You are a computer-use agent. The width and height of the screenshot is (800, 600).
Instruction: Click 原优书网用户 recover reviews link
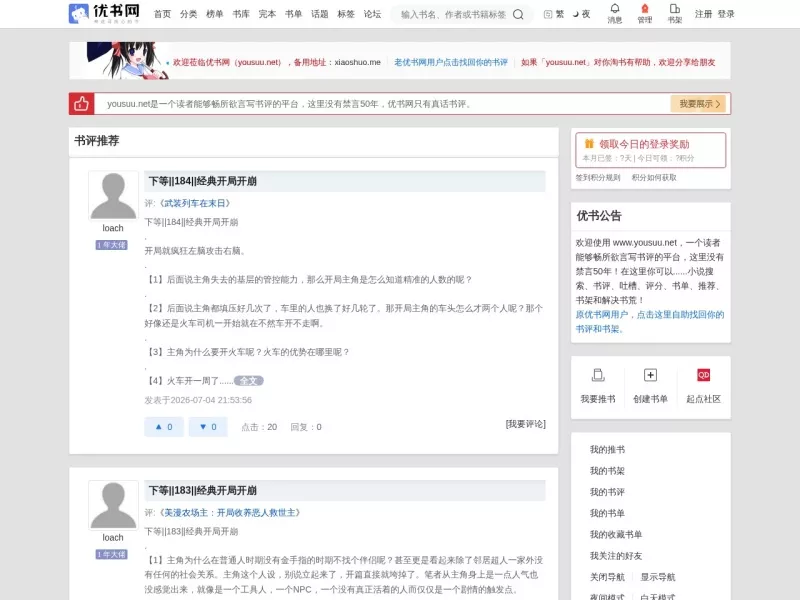[649, 321]
